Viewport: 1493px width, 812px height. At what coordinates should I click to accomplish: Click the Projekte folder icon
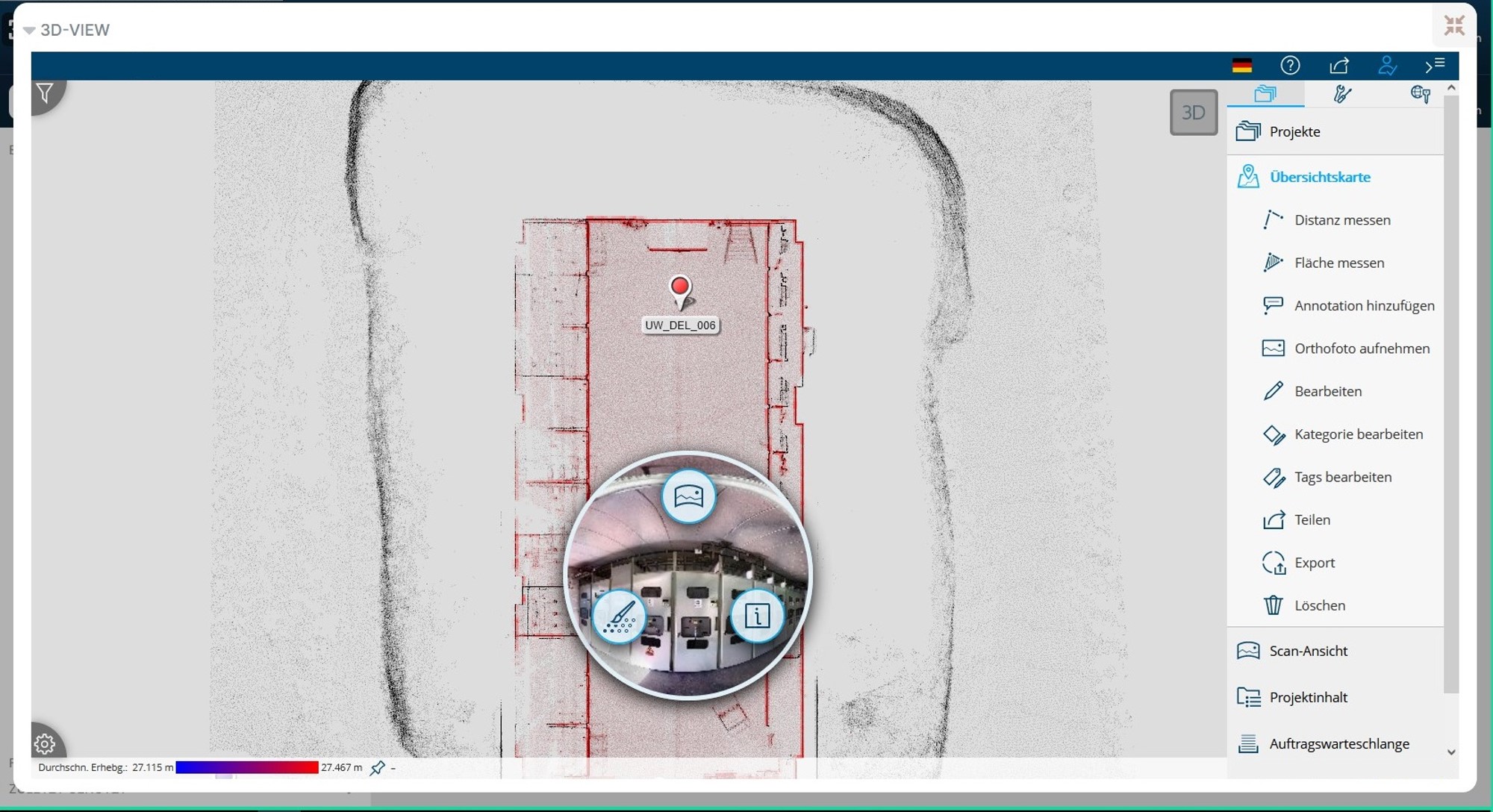(1248, 131)
